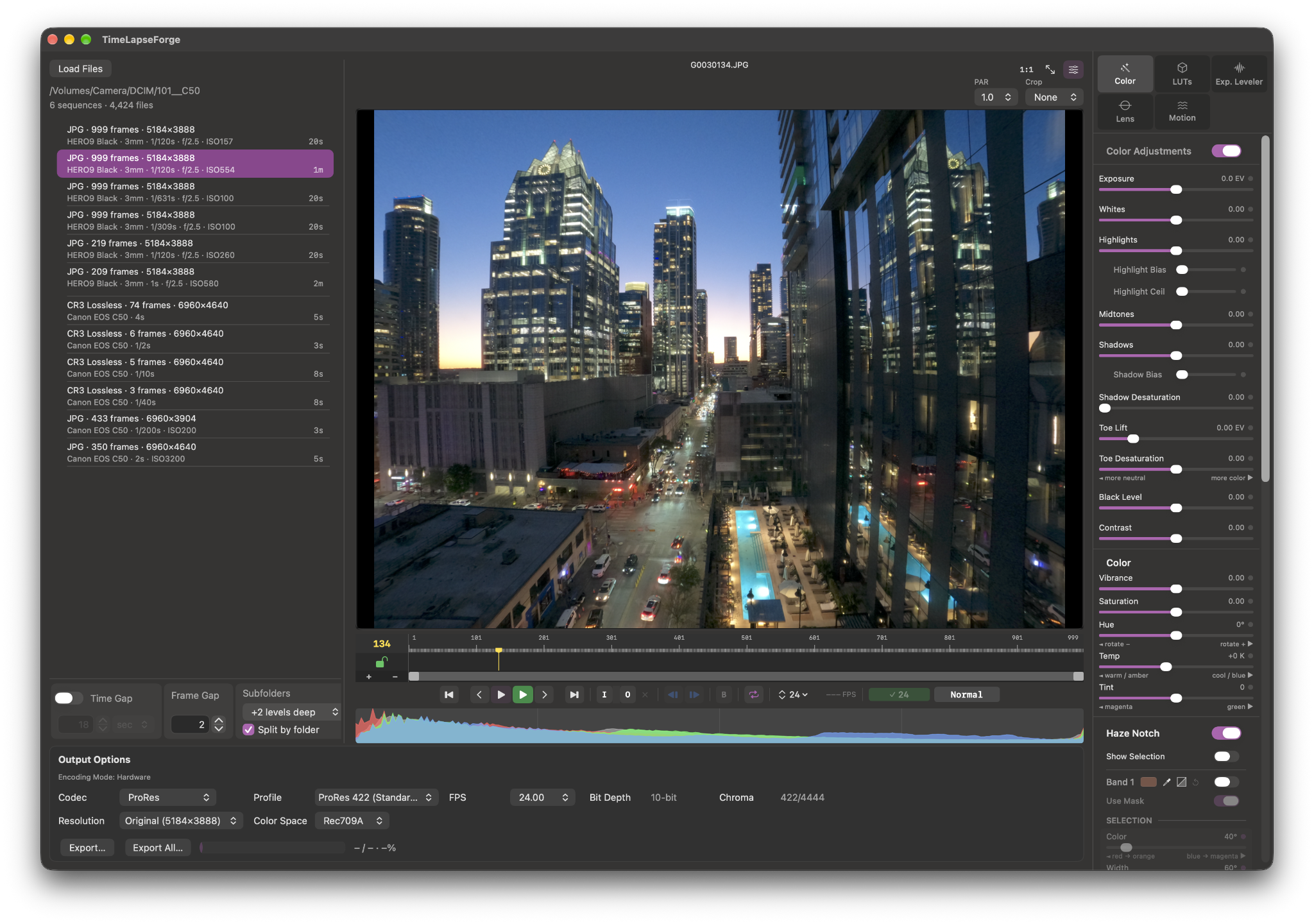Open Profile ProRes 422 dropdown
The height and width of the screenshot is (924, 1314).
[376, 797]
